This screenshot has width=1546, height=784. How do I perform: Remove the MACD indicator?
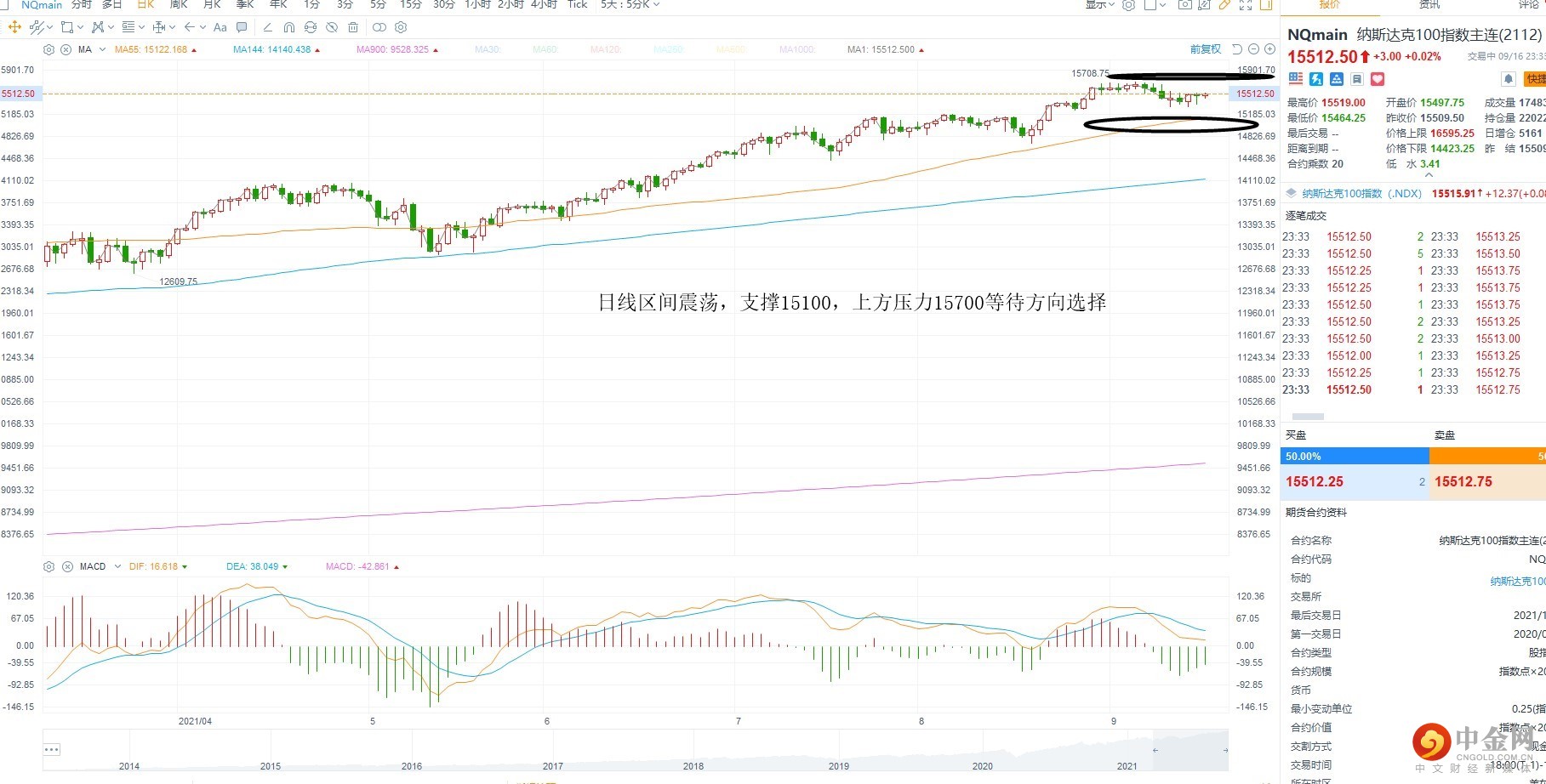tap(67, 566)
